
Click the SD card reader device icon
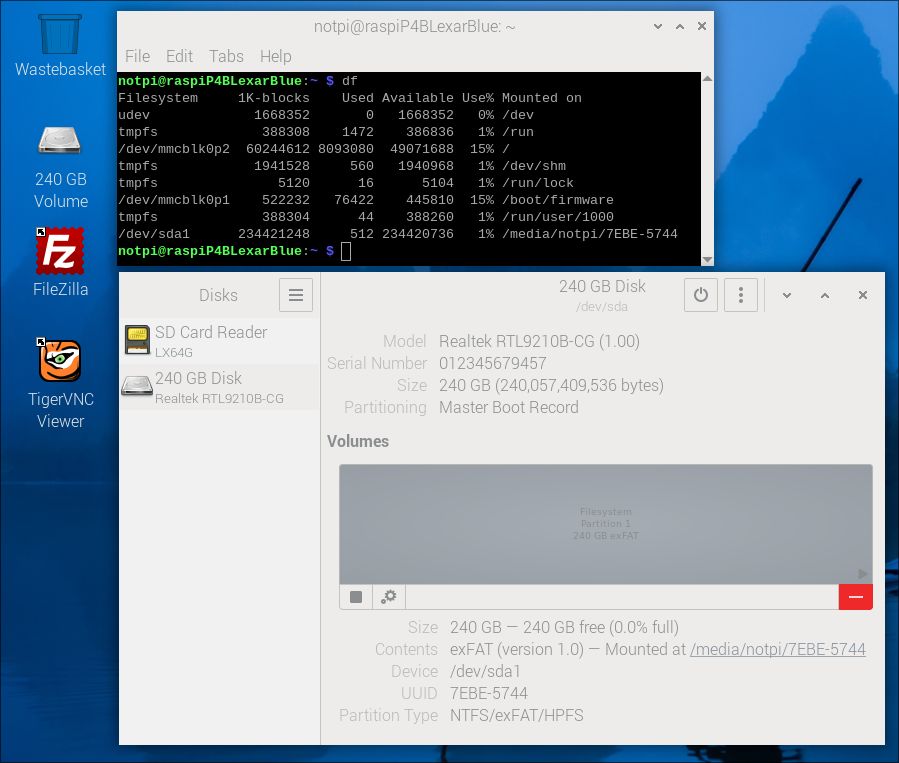coord(137,340)
